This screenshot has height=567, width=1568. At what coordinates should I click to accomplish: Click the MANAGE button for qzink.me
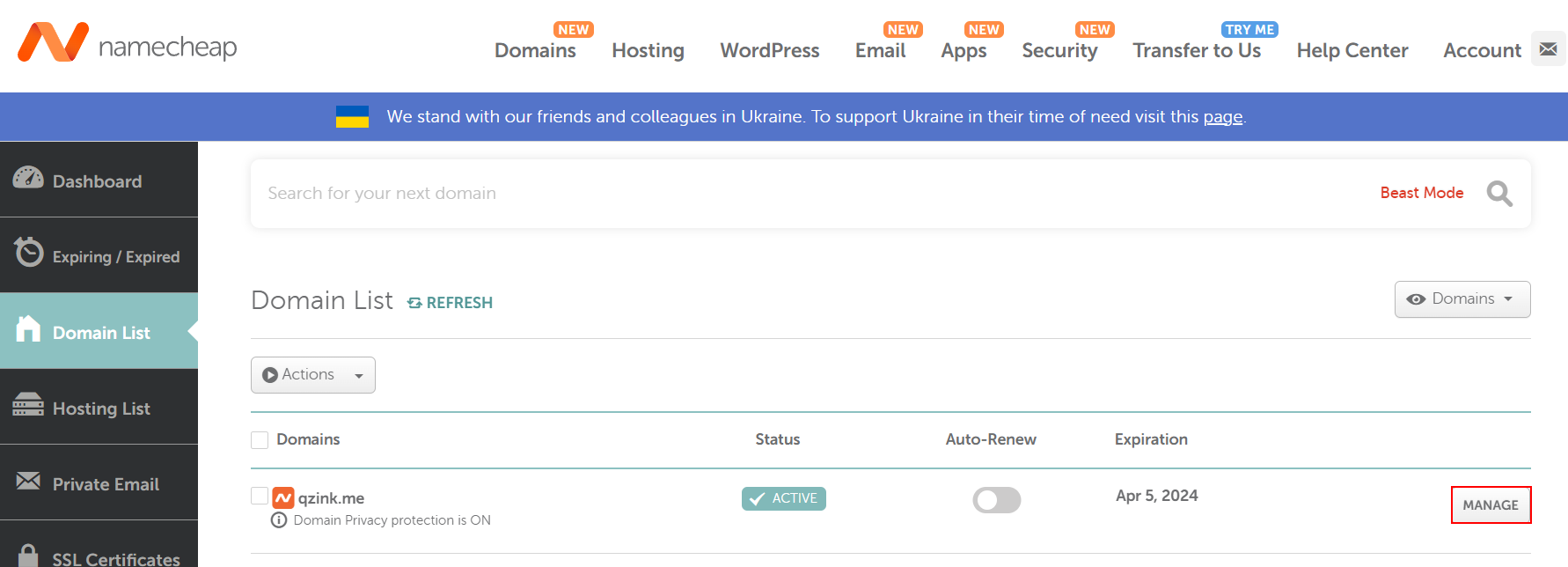click(x=1491, y=505)
